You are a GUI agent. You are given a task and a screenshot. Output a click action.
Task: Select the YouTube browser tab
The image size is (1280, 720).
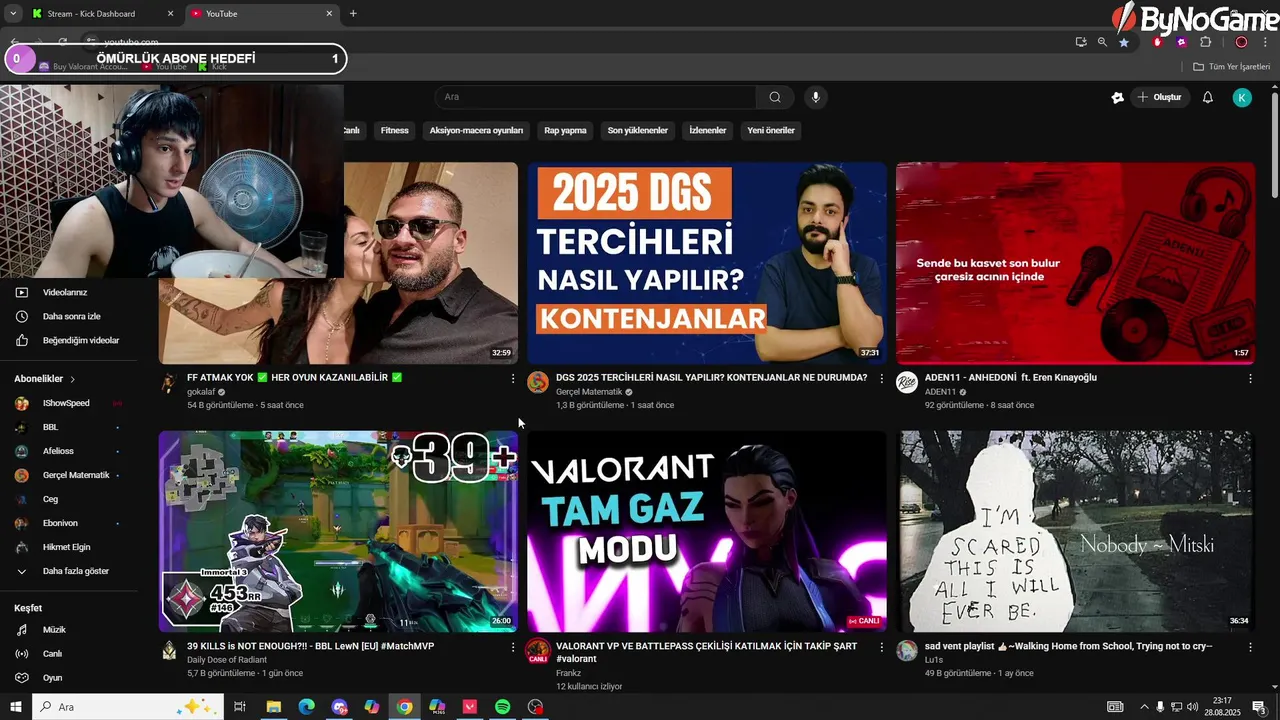[x=260, y=14]
